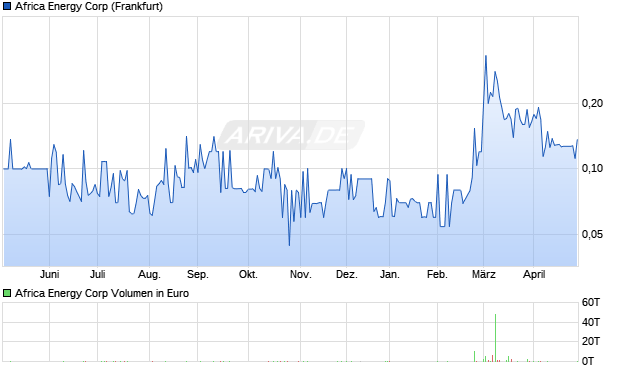
Task: Click the 'Aug.' month label
Action: tap(149, 274)
